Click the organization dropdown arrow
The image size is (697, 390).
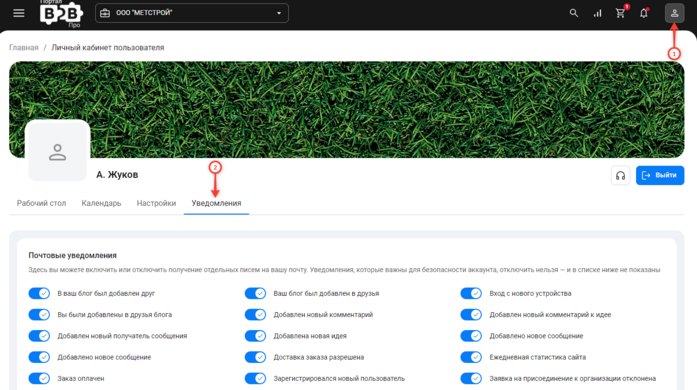pyautogui.click(x=279, y=13)
